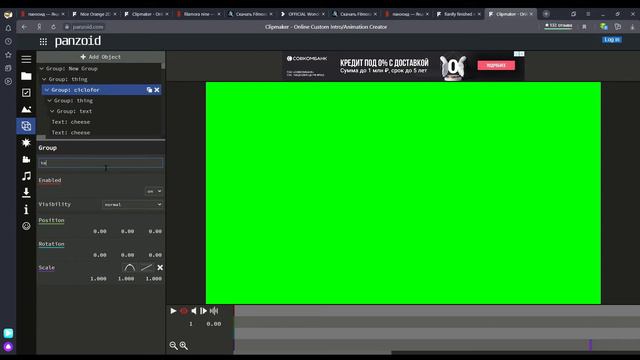
Task: Select the 3D objects panel icon
Action: pos(26,126)
